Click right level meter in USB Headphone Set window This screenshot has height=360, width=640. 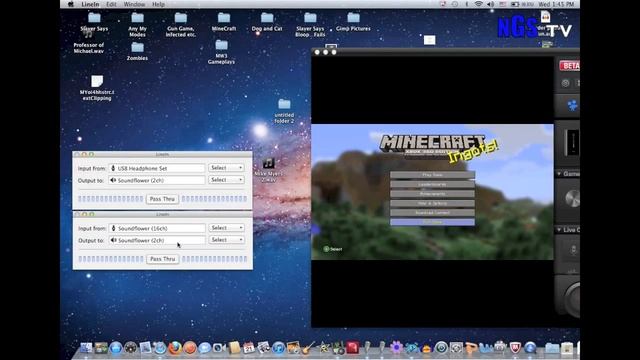click(x=214, y=199)
